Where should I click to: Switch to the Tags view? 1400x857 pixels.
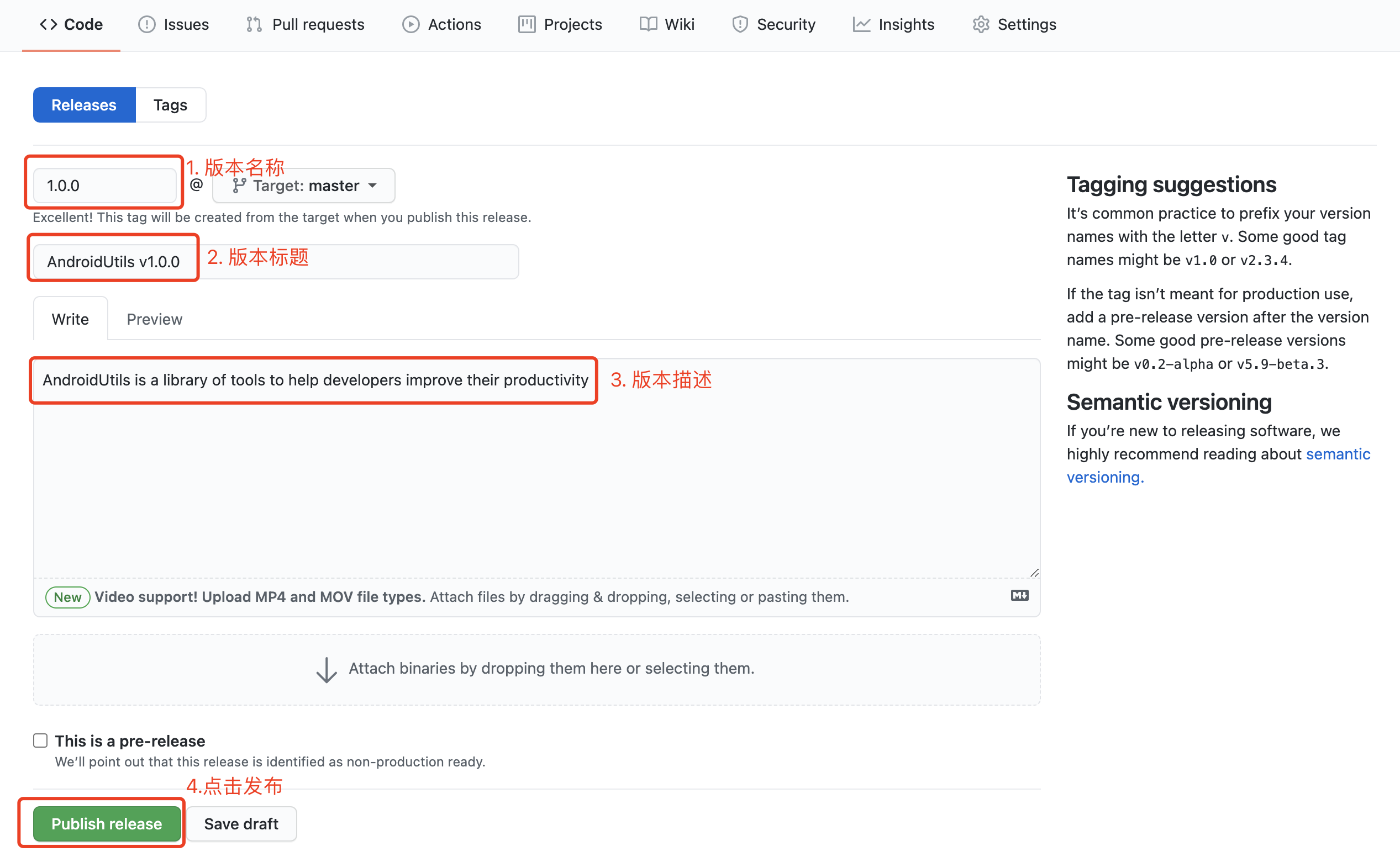click(170, 105)
